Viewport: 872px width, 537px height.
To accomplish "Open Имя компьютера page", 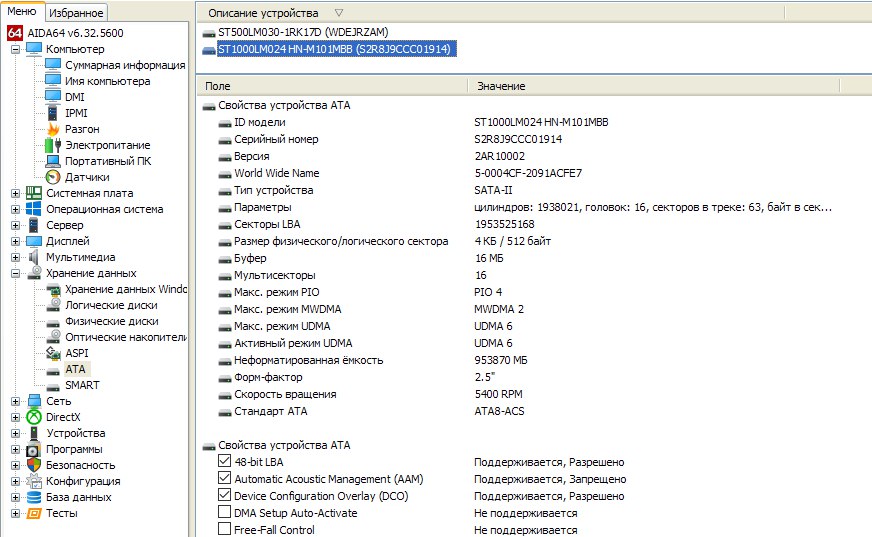I will 107,81.
